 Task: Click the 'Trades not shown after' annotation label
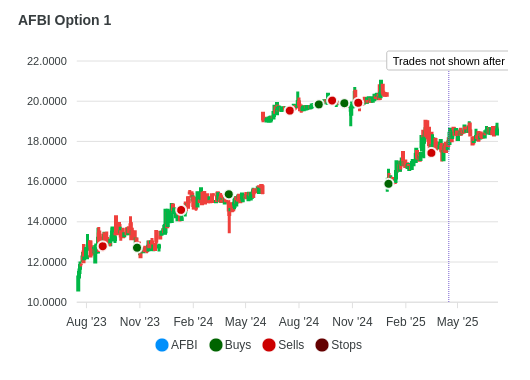pyautogui.click(x=448, y=61)
